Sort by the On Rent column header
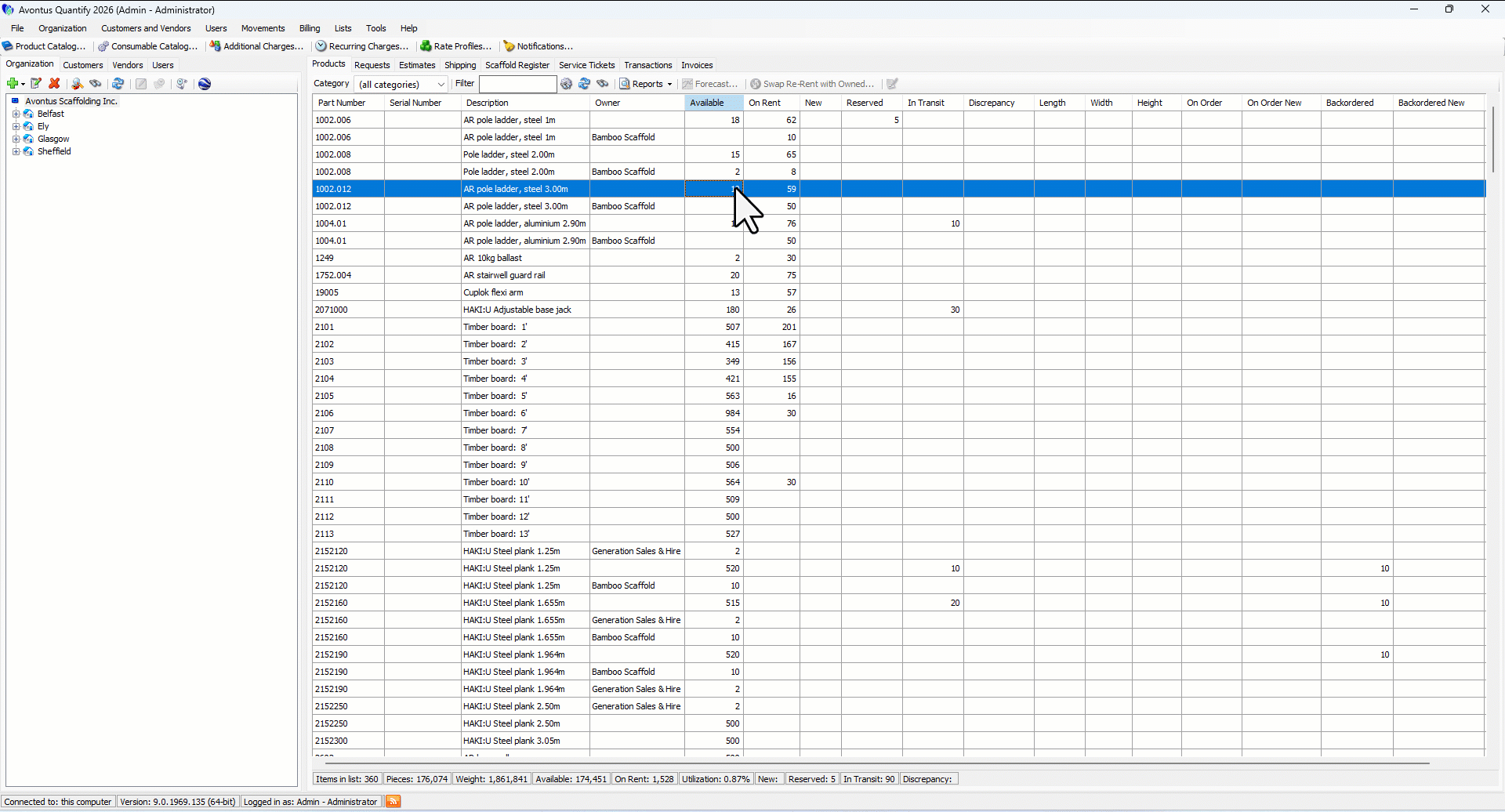 tap(771, 103)
